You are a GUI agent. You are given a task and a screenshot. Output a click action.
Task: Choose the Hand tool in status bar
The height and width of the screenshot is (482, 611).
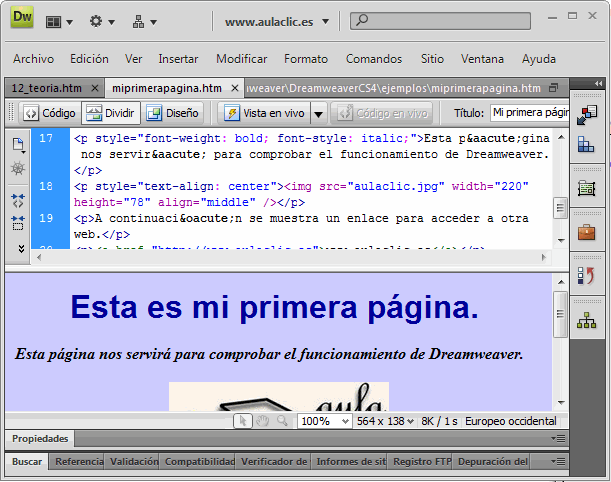[263, 421]
